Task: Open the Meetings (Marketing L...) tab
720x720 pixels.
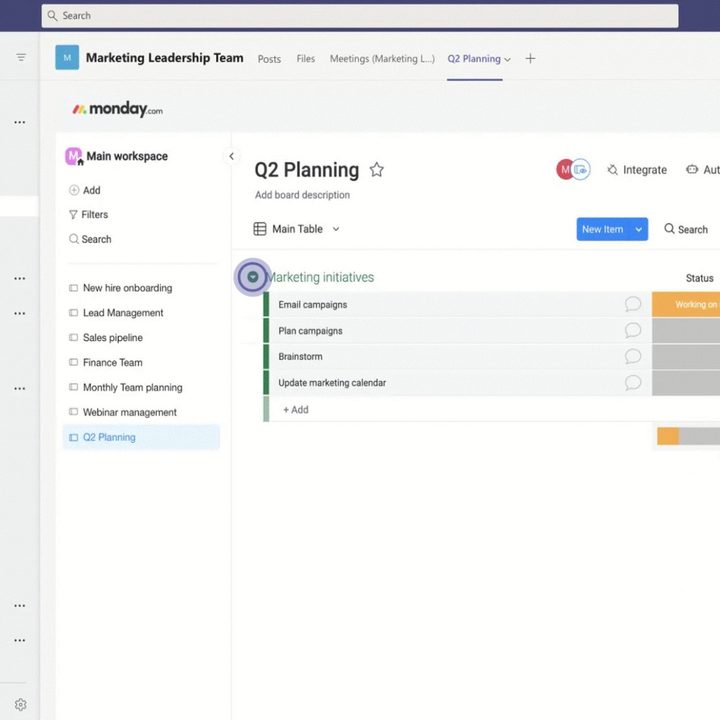Action: coord(382,59)
